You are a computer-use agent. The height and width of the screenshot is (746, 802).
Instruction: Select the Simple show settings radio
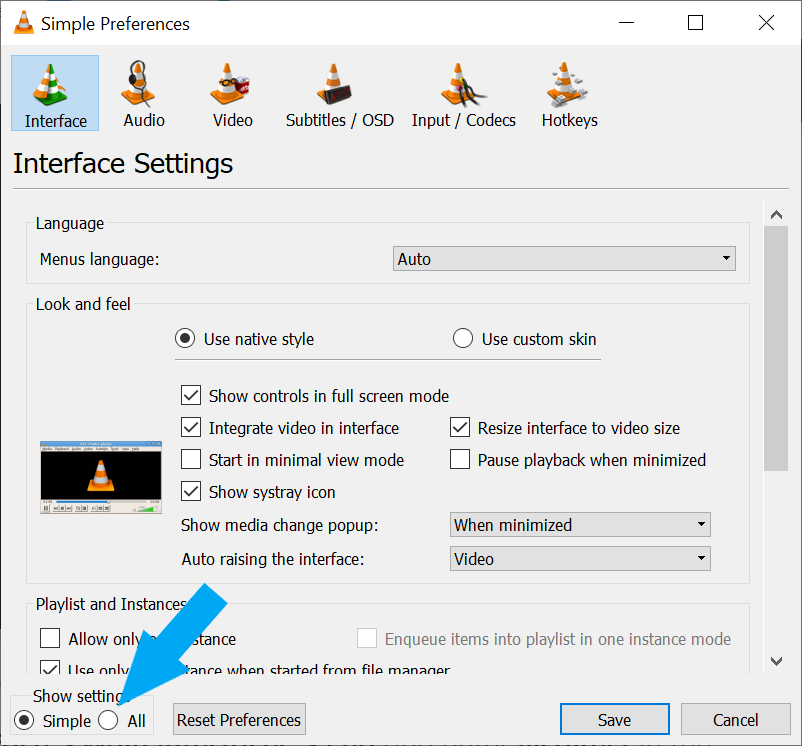(24, 720)
